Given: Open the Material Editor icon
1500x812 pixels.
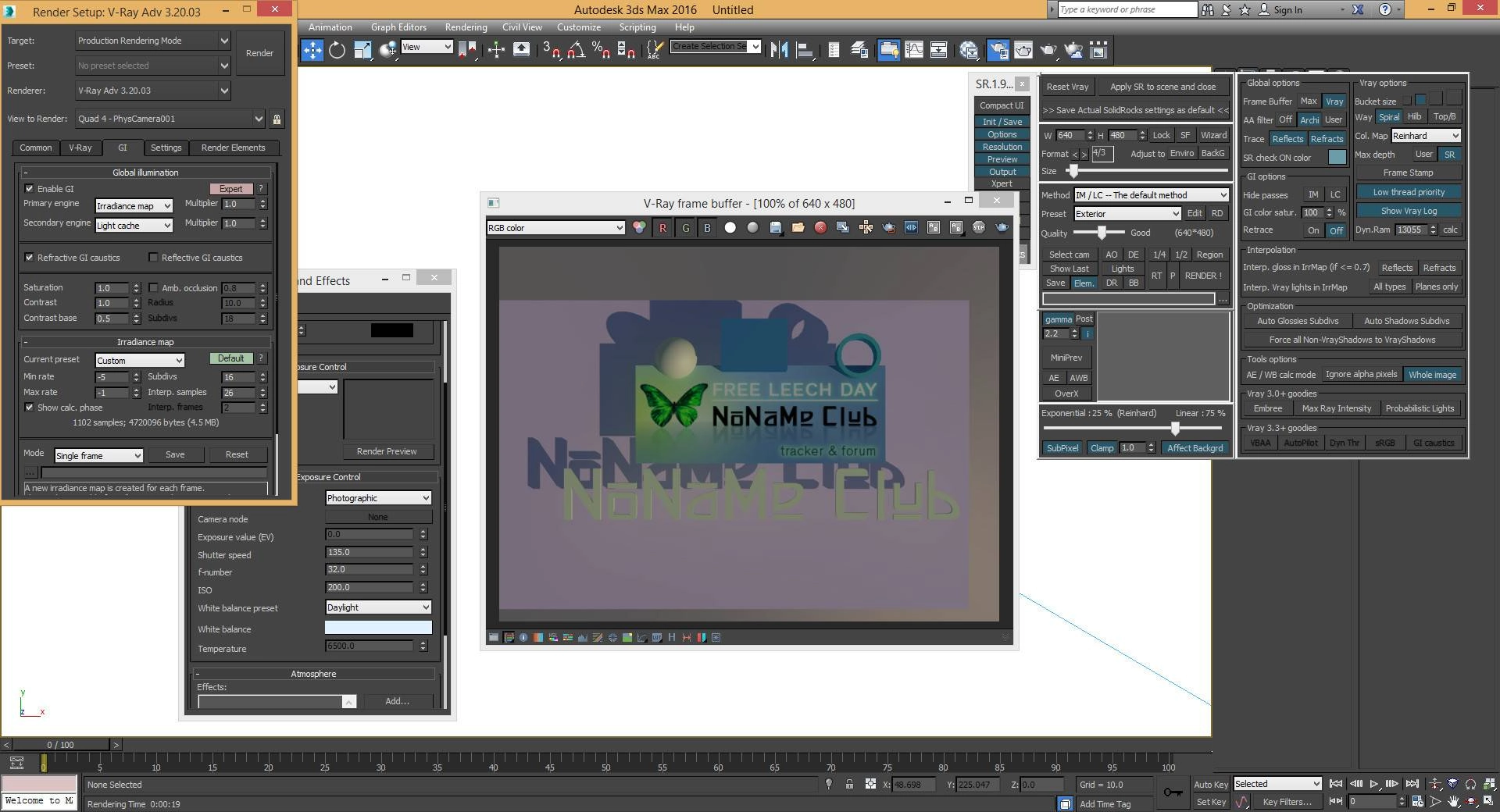Looking at the screenshot, I should click(969, 51).
